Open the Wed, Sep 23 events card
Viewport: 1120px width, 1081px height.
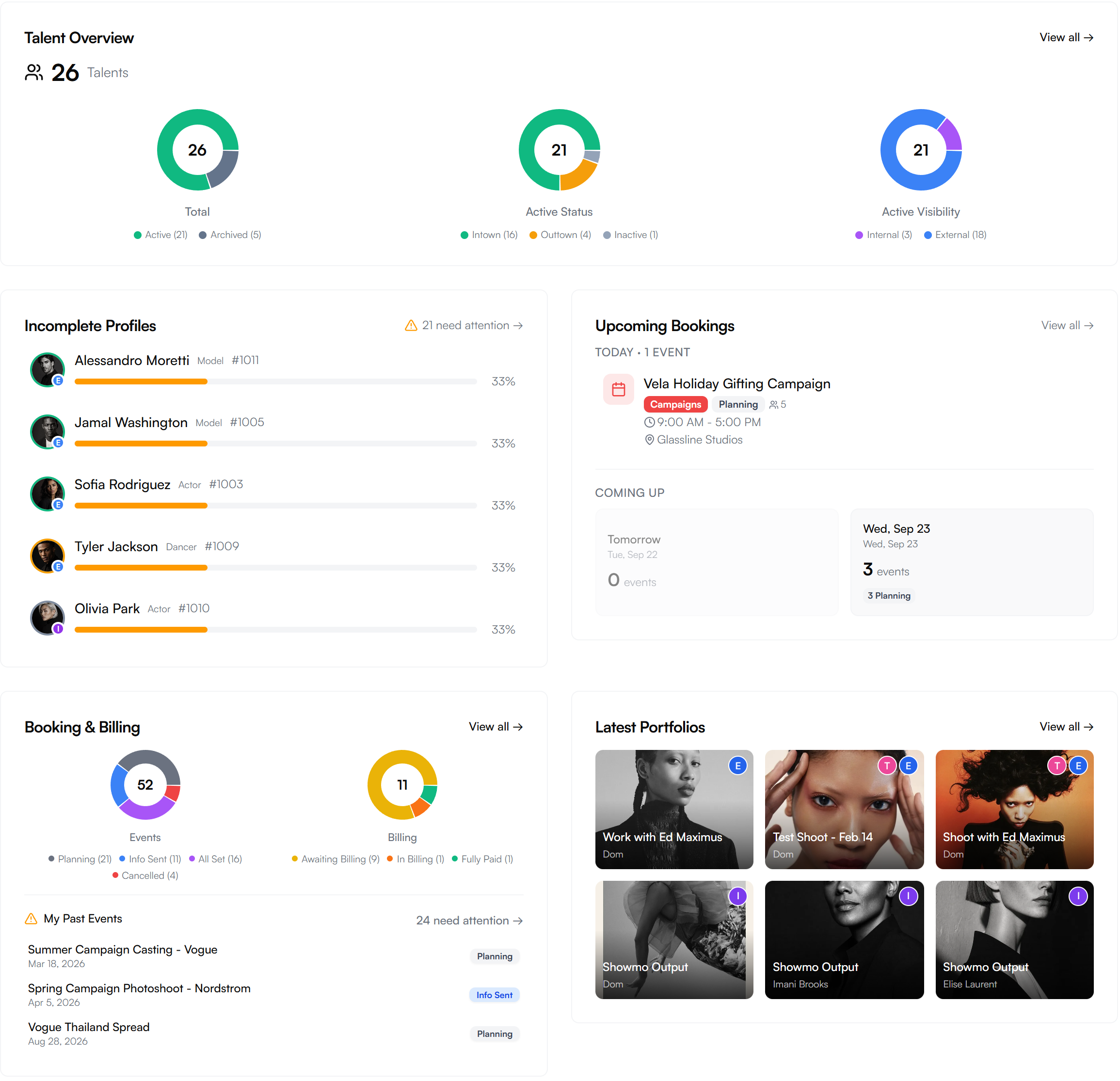[972, 562]
